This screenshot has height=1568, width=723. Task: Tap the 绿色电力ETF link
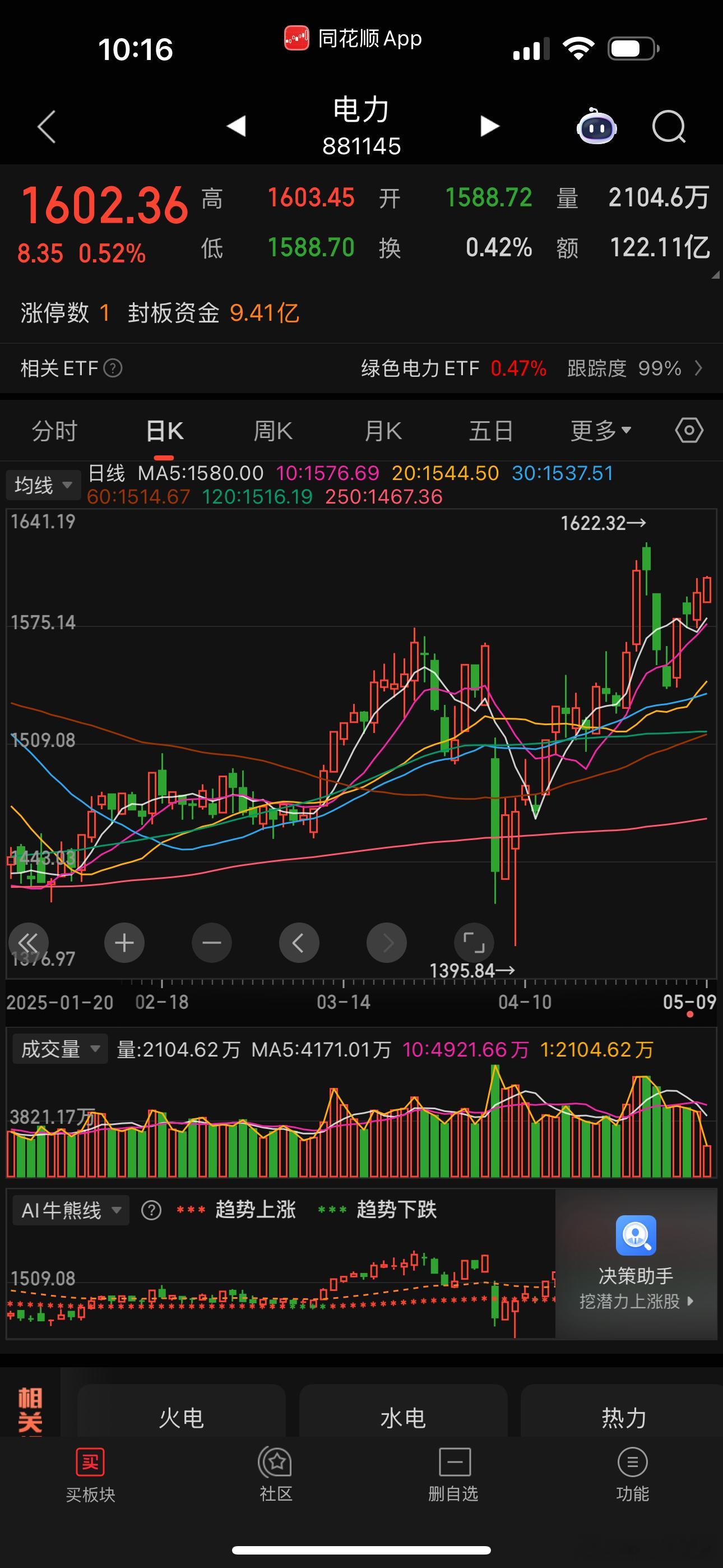point(420,368)
